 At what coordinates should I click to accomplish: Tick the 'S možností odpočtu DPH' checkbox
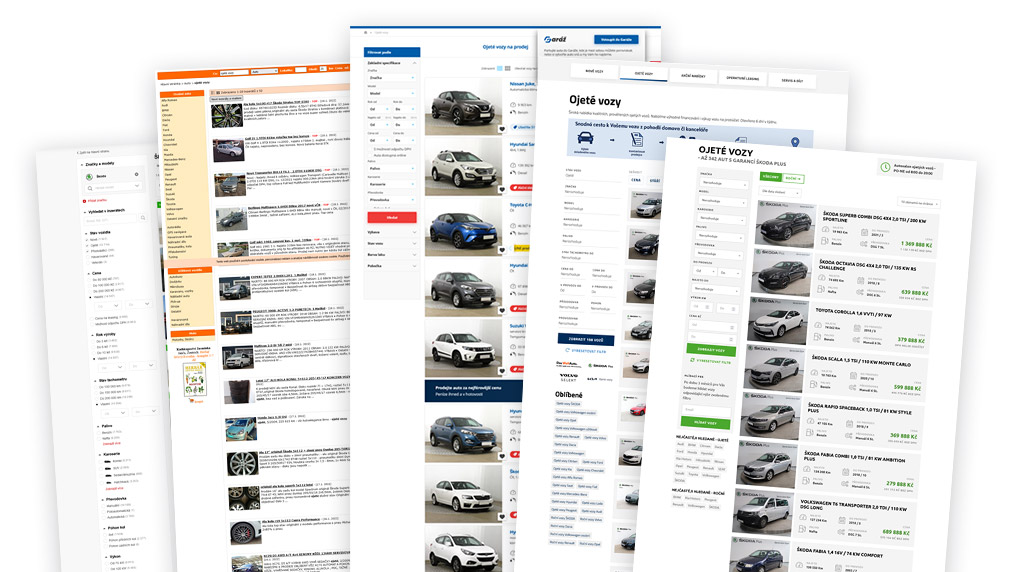(x=370, y=149)
